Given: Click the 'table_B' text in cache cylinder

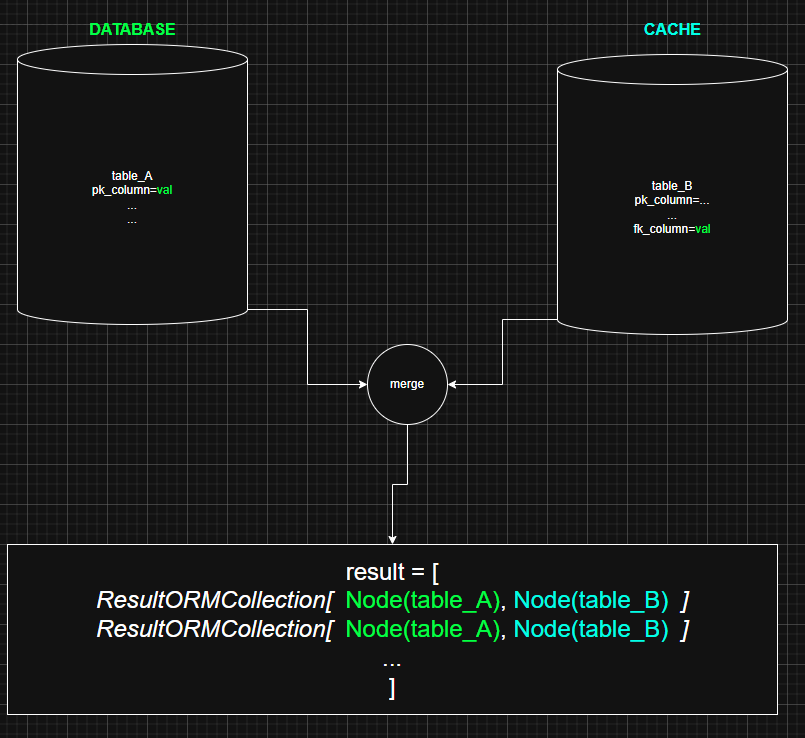Looking at the screenshot, I should [672, 185].
